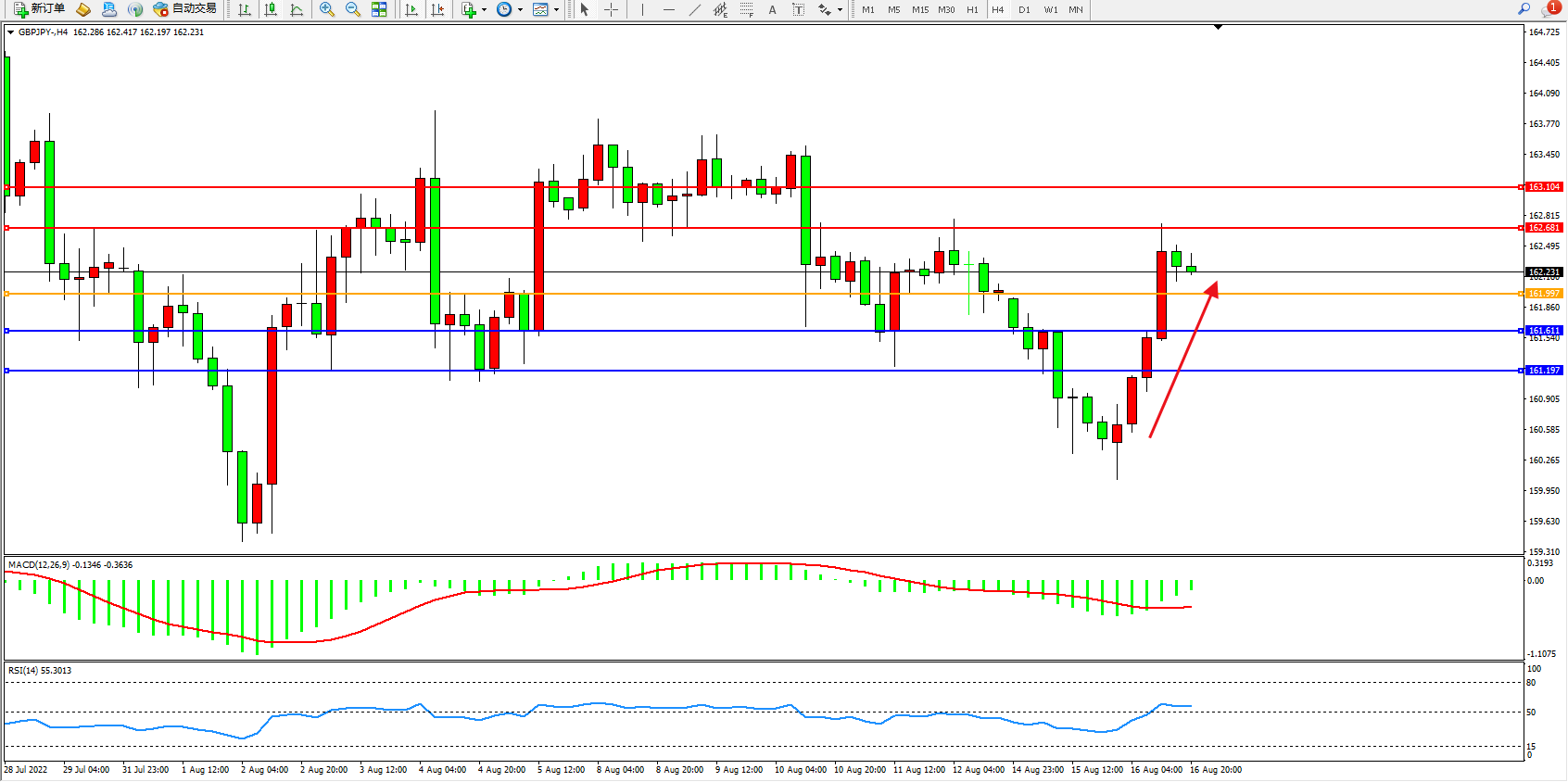Click the New Order (新订单) button
The image size is (1568, 782).
tap(39, 9)
